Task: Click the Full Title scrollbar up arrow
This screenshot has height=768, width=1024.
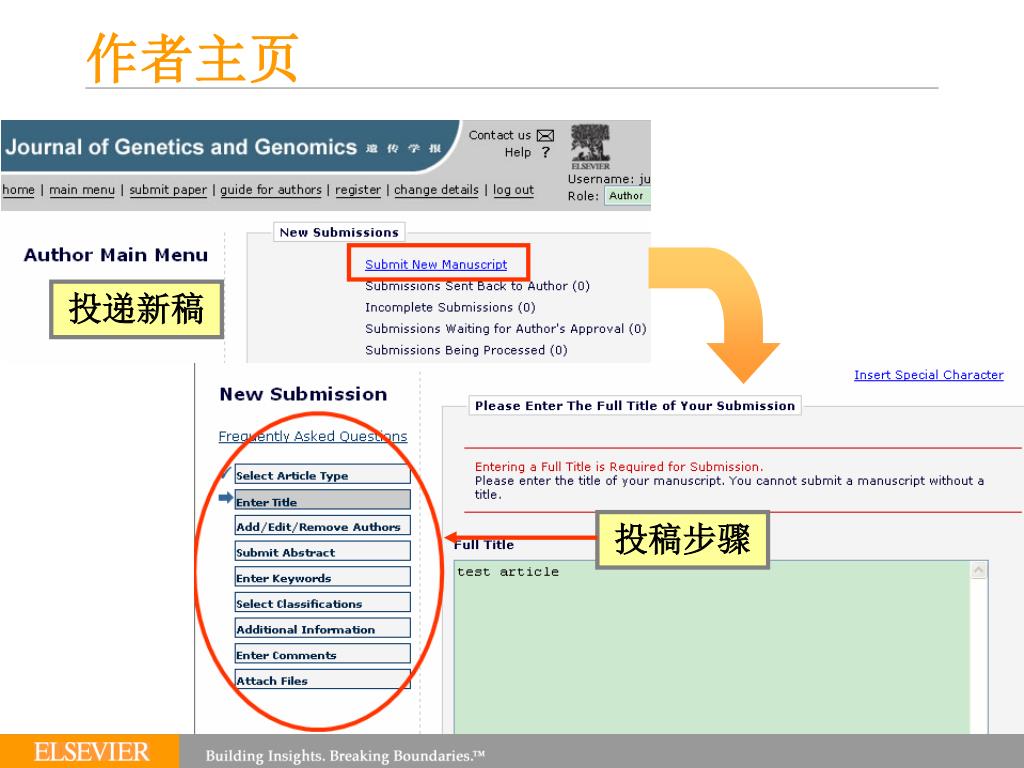Action: (x=978, y=571)
